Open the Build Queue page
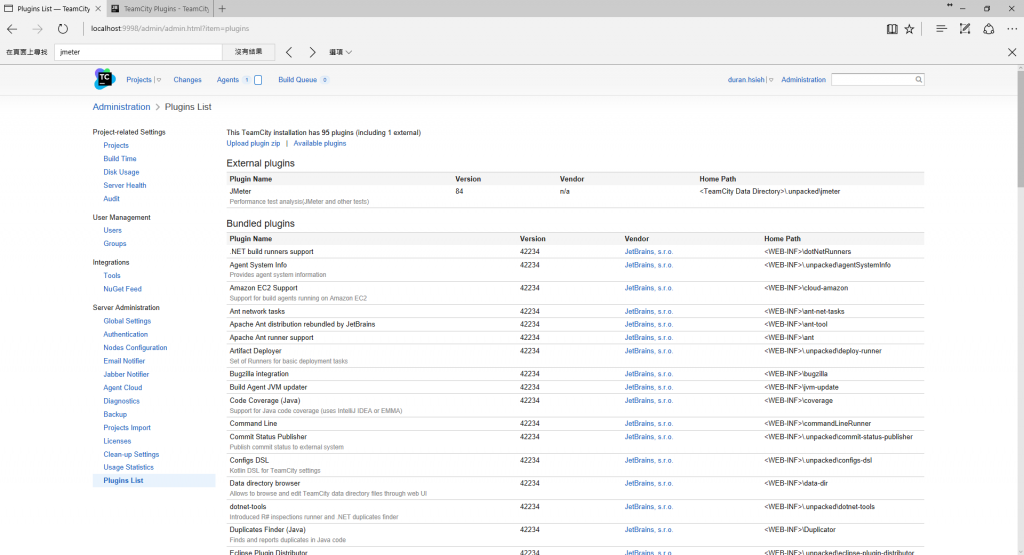Image resolution: width=1024 pixels, height=555 pixels. tap(297, 80)
